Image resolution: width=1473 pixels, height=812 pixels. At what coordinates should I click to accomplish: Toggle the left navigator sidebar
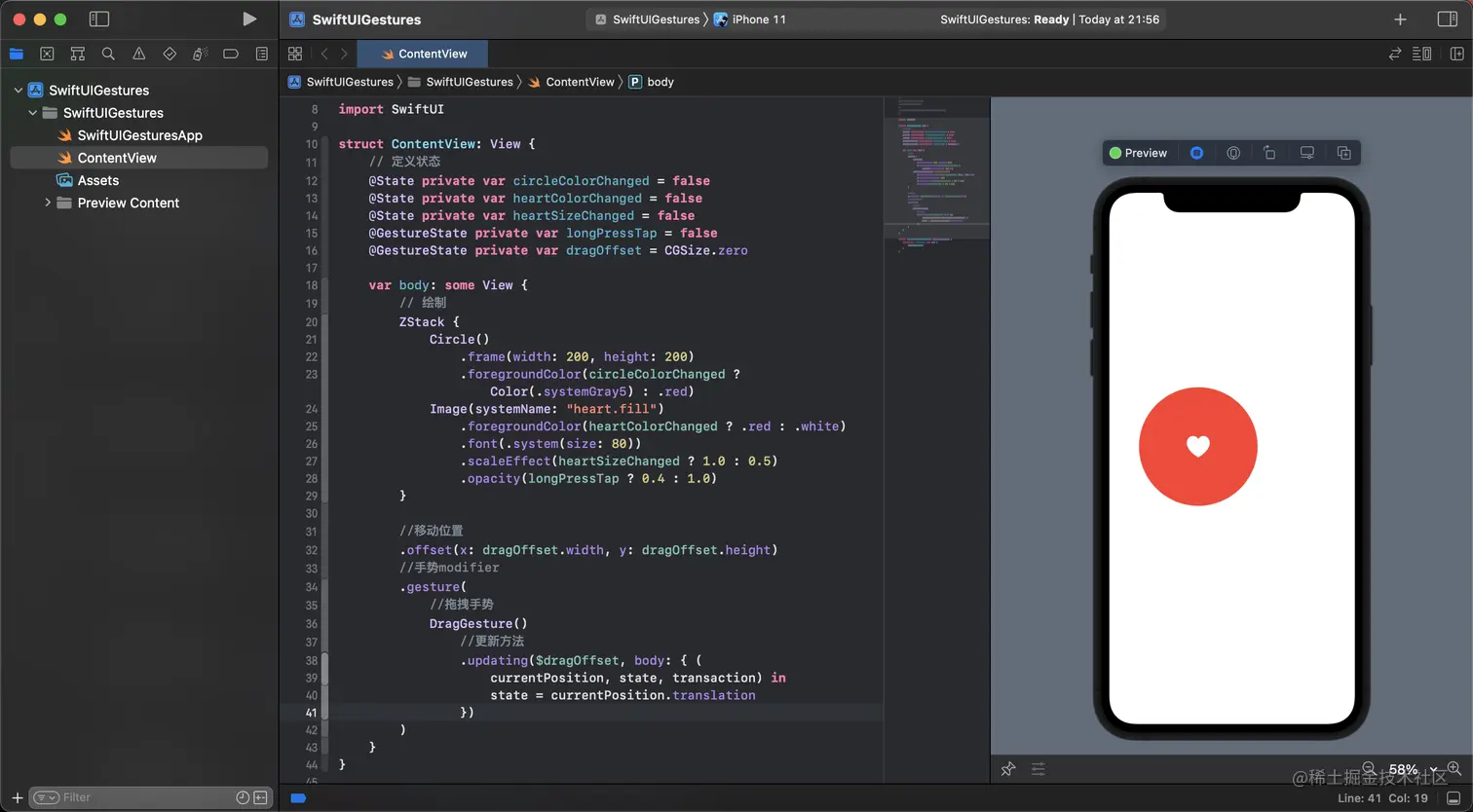(99, 19)
